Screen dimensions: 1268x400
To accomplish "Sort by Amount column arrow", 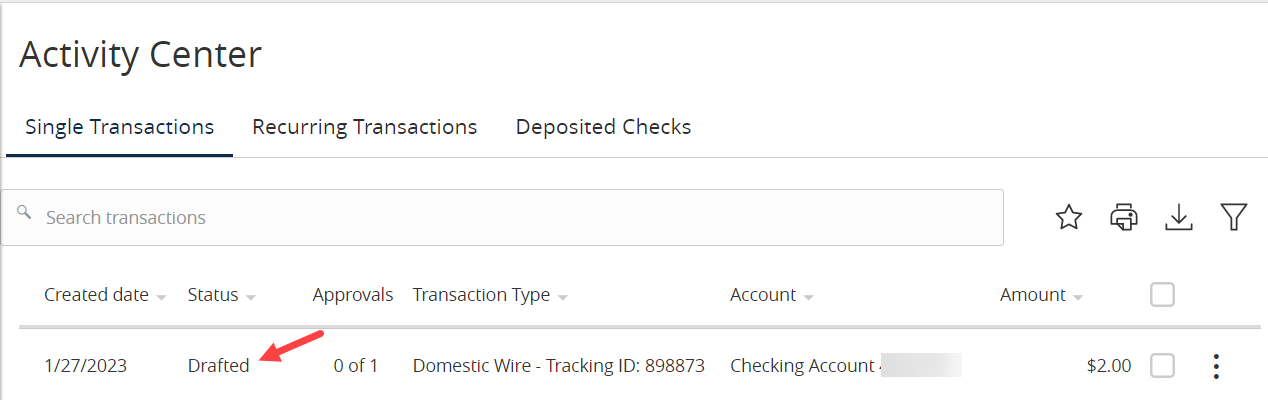I will 1078,297.
